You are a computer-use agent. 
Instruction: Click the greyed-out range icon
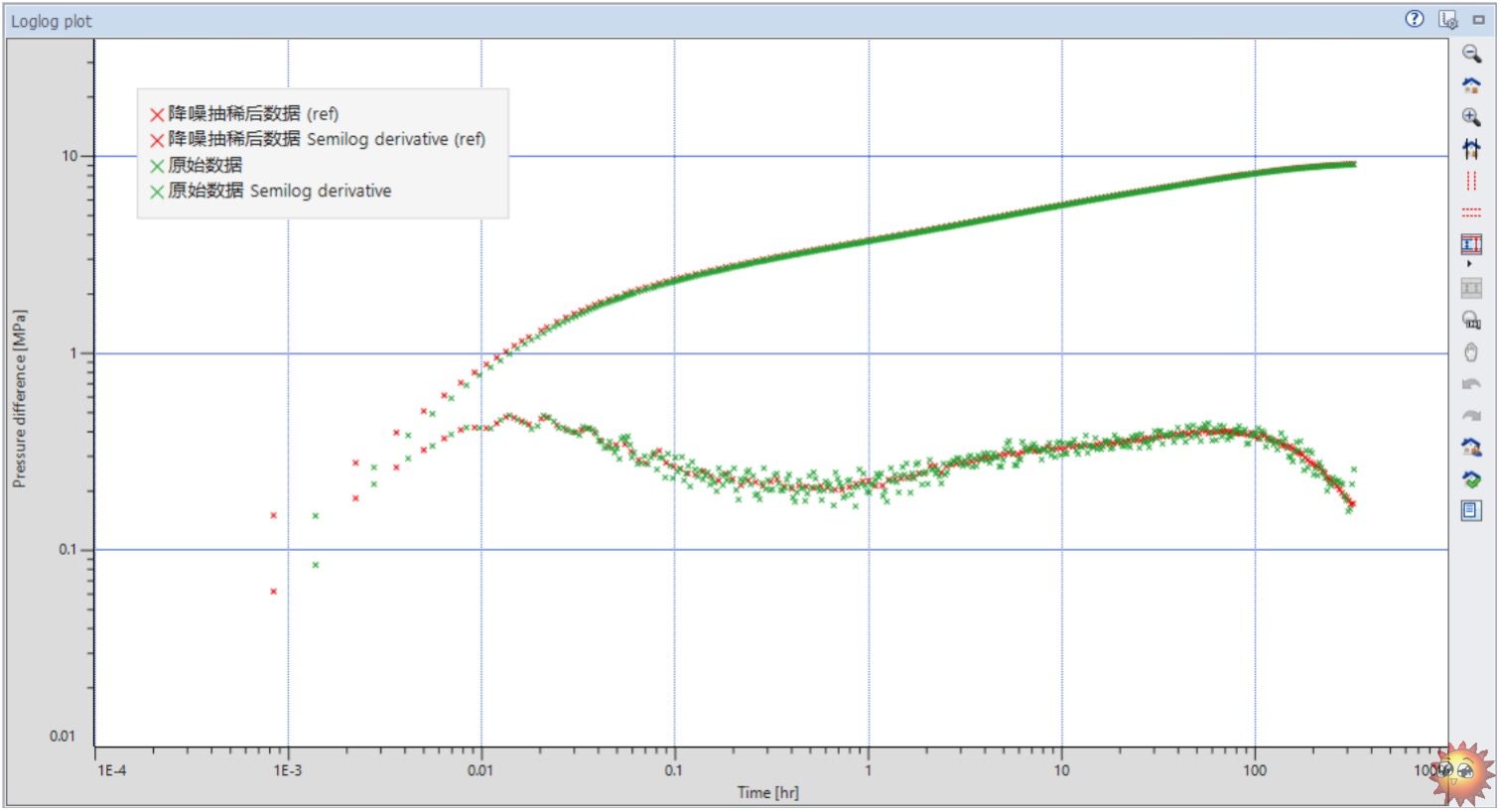[x=1471, y=288]
